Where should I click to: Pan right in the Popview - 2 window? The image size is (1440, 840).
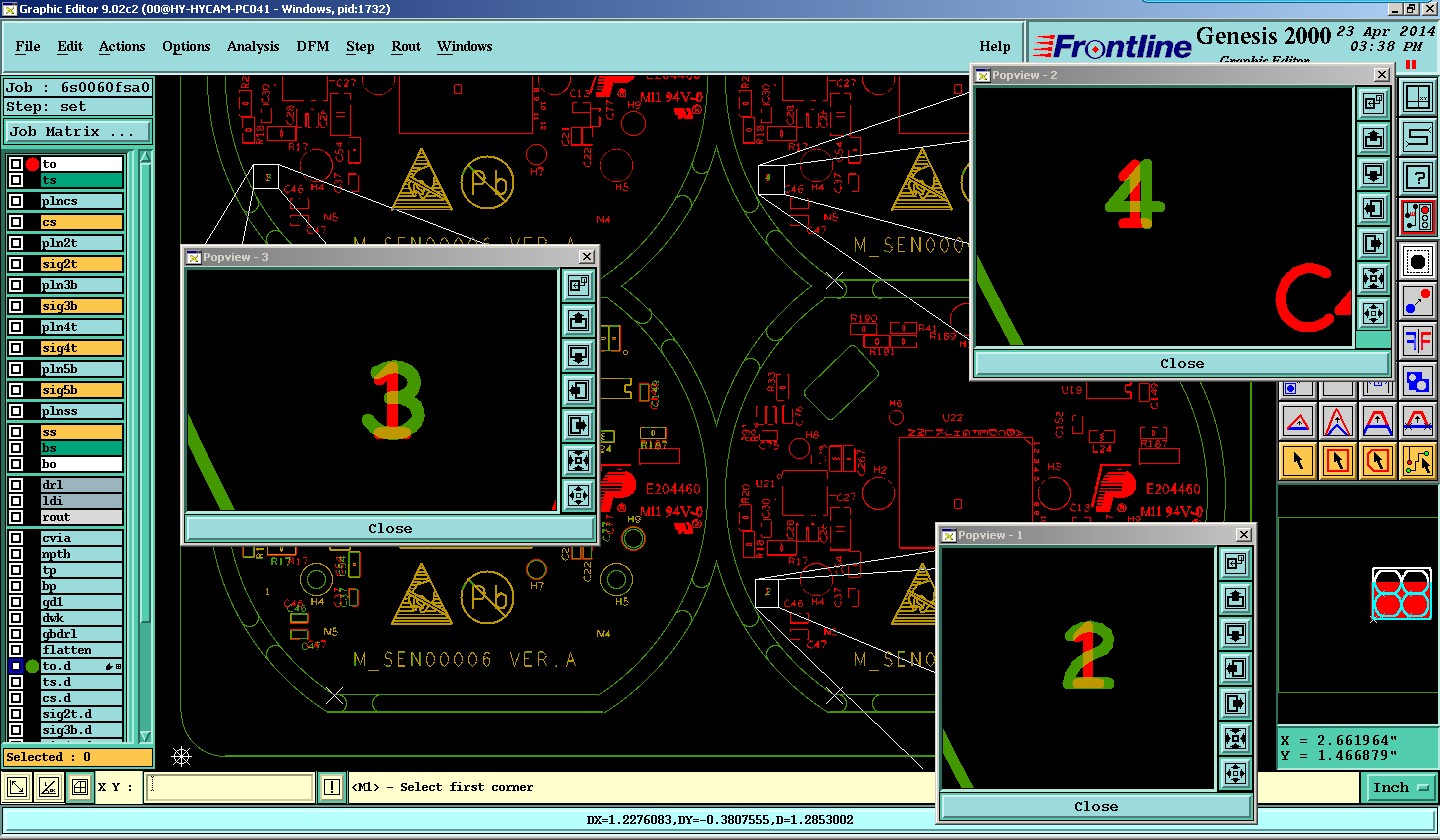click(x=1373, y=243)
